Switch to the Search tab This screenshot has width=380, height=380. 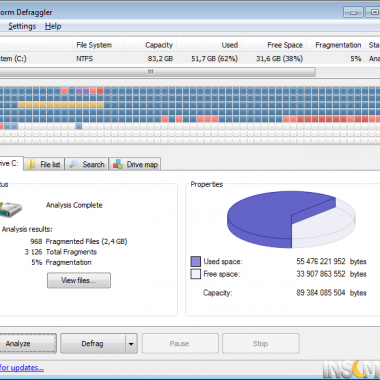point(87,164)
